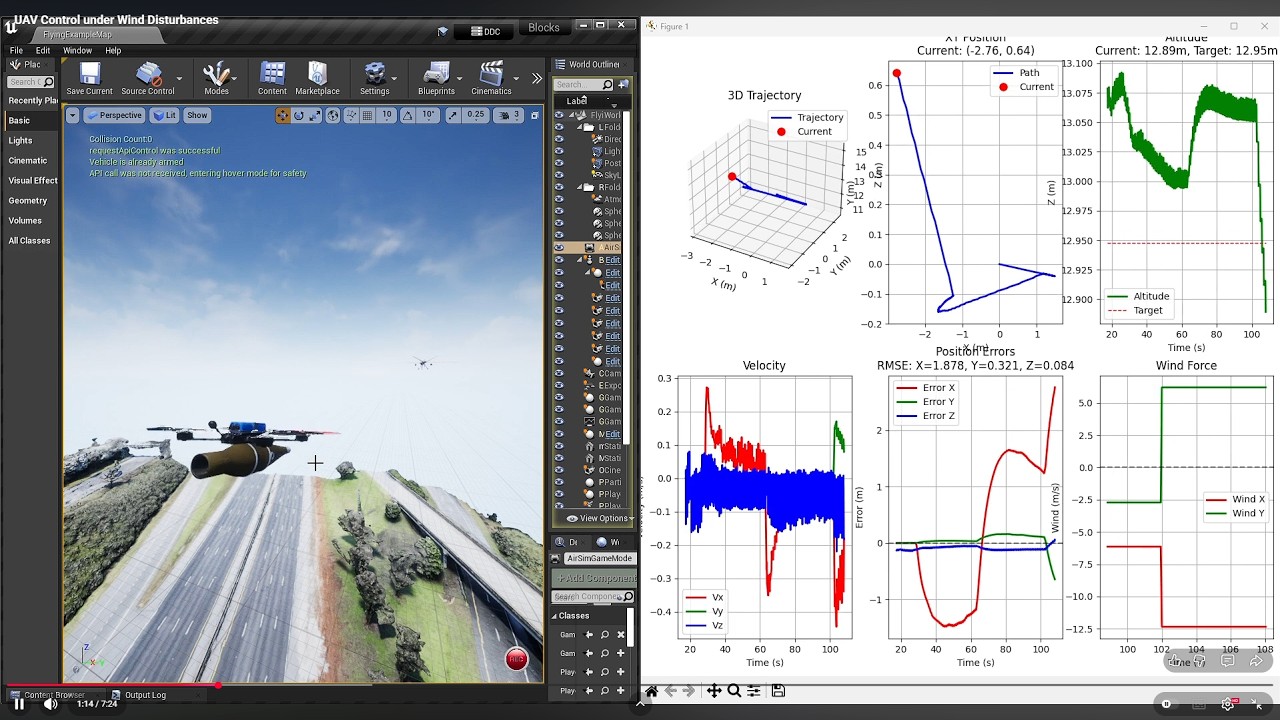This screenshot has width=1280, height=720.
Task: Toggle world/local coordinate globe icon
Action: (333, 115)
